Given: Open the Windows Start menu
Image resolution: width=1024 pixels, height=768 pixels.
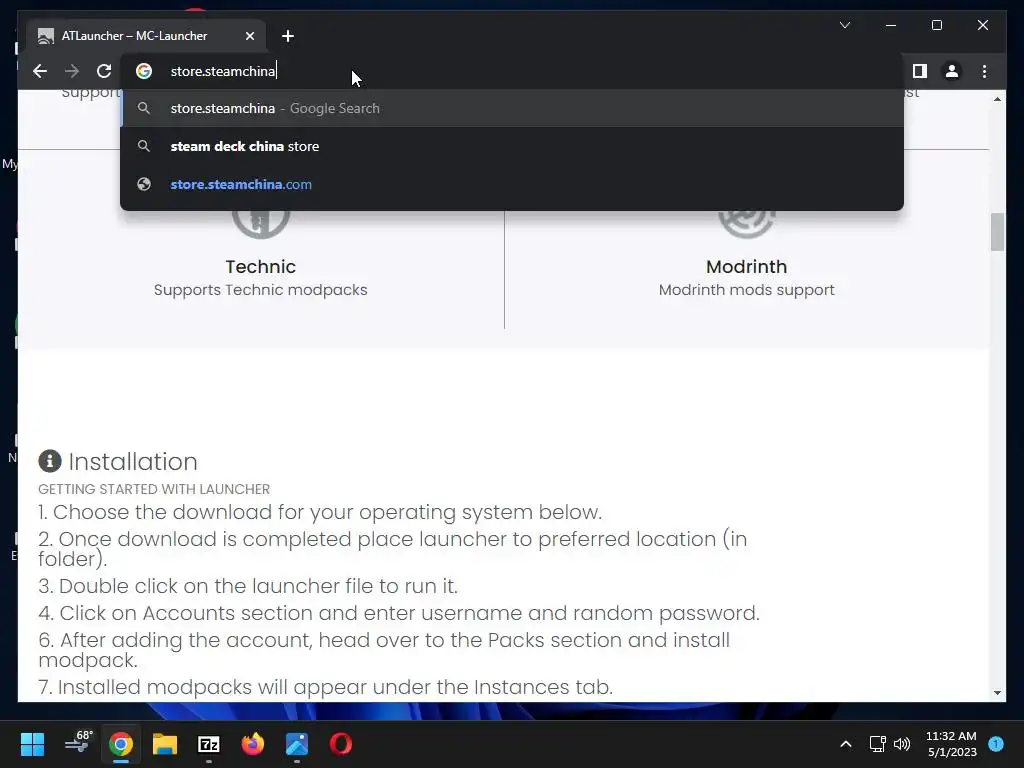Looking at the screenshot, I should point(32,744).
